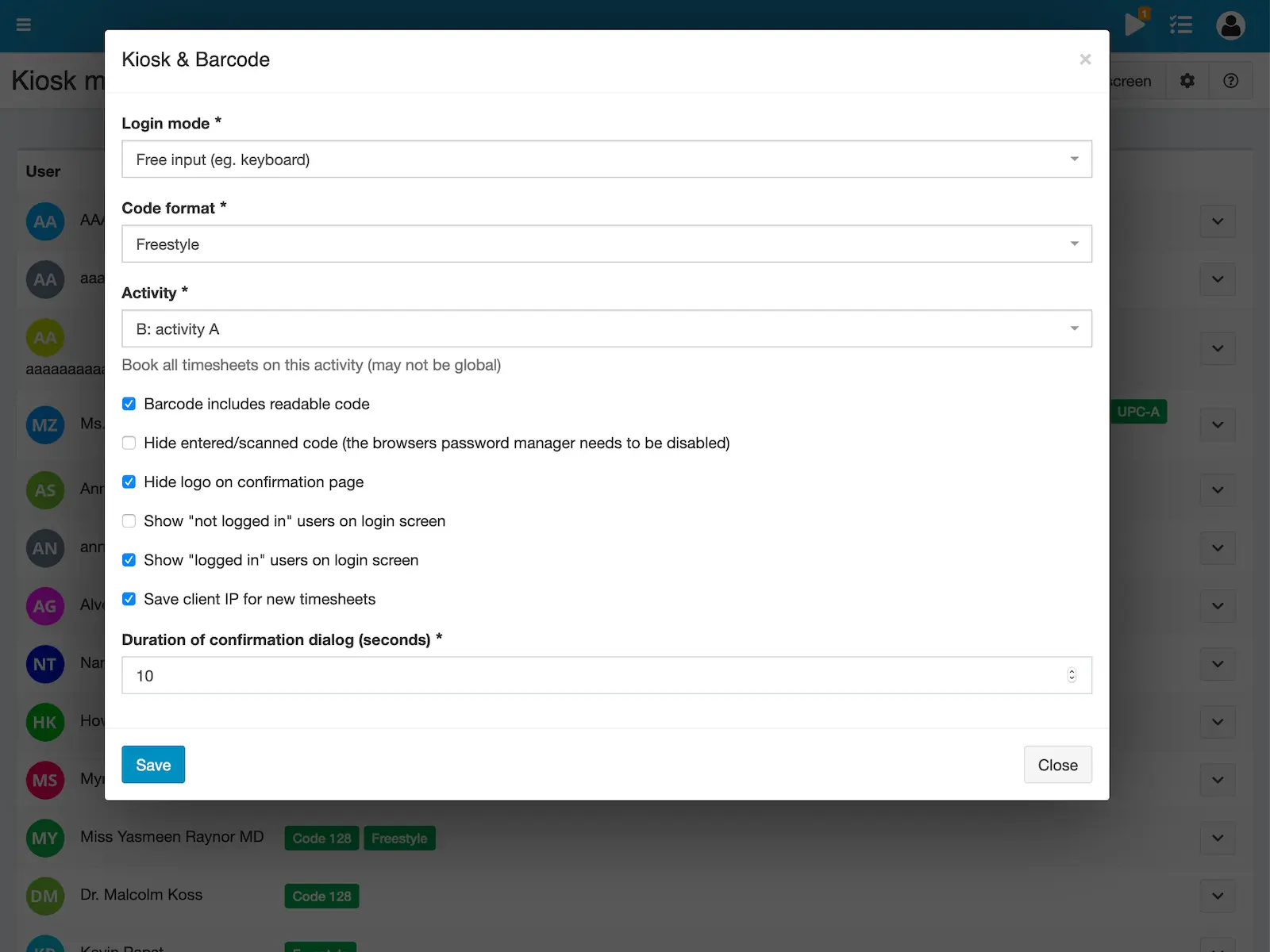Click the confirmation duration stepper arrows
Image resolution: width=1270 pixels, height=952 pixels.
point(1072,675)
